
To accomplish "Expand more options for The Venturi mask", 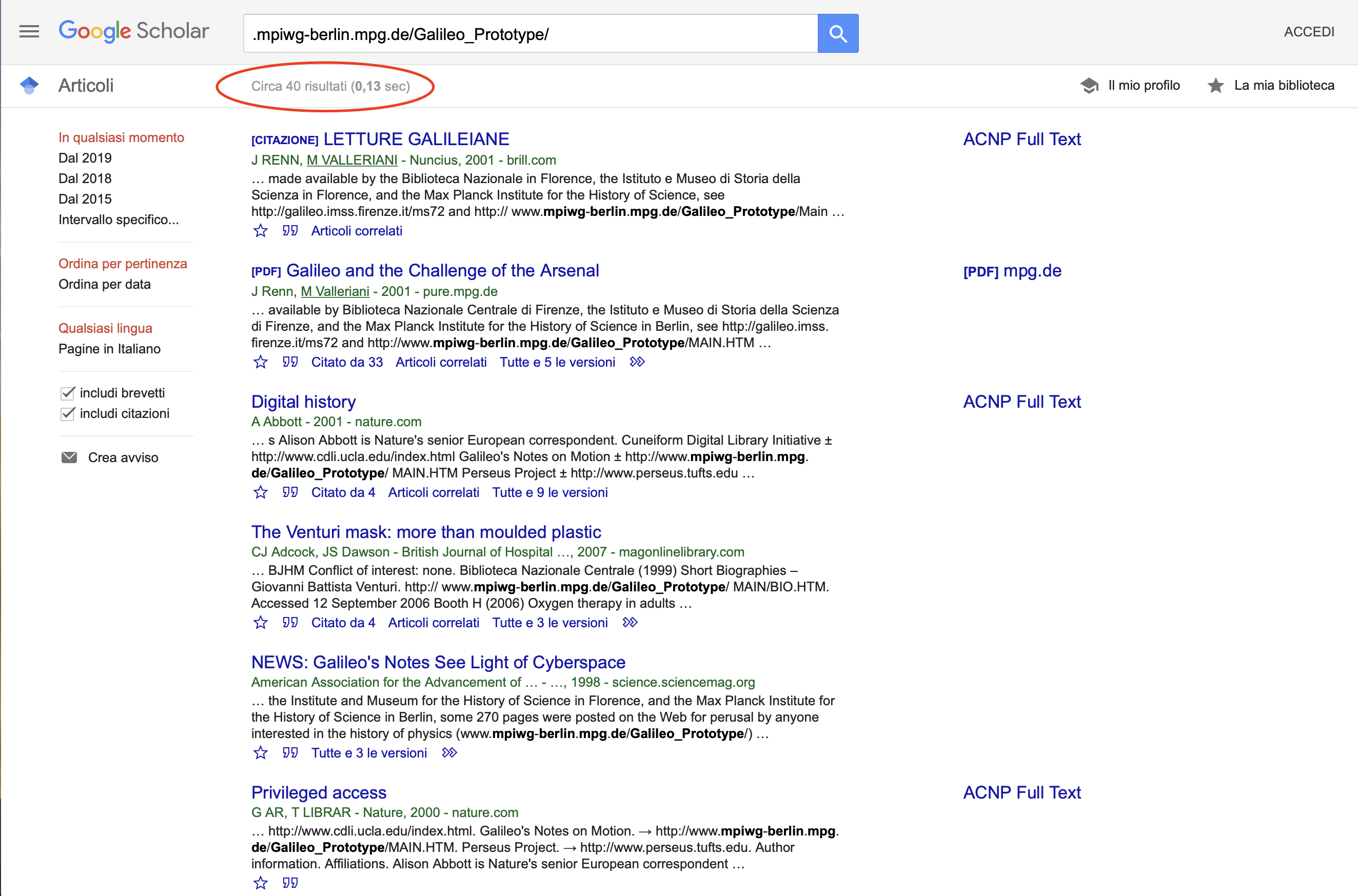I will click(630, 623).
